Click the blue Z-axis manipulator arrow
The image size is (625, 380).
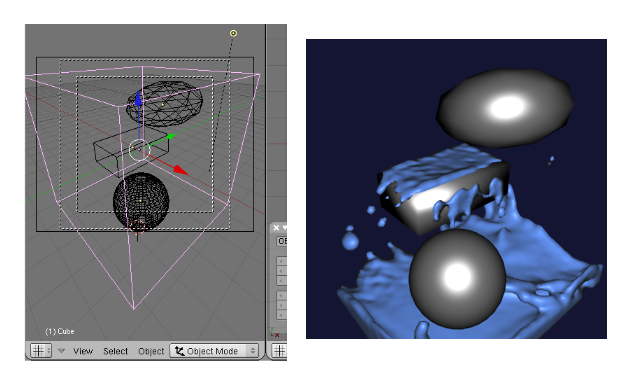pos(138,98)
